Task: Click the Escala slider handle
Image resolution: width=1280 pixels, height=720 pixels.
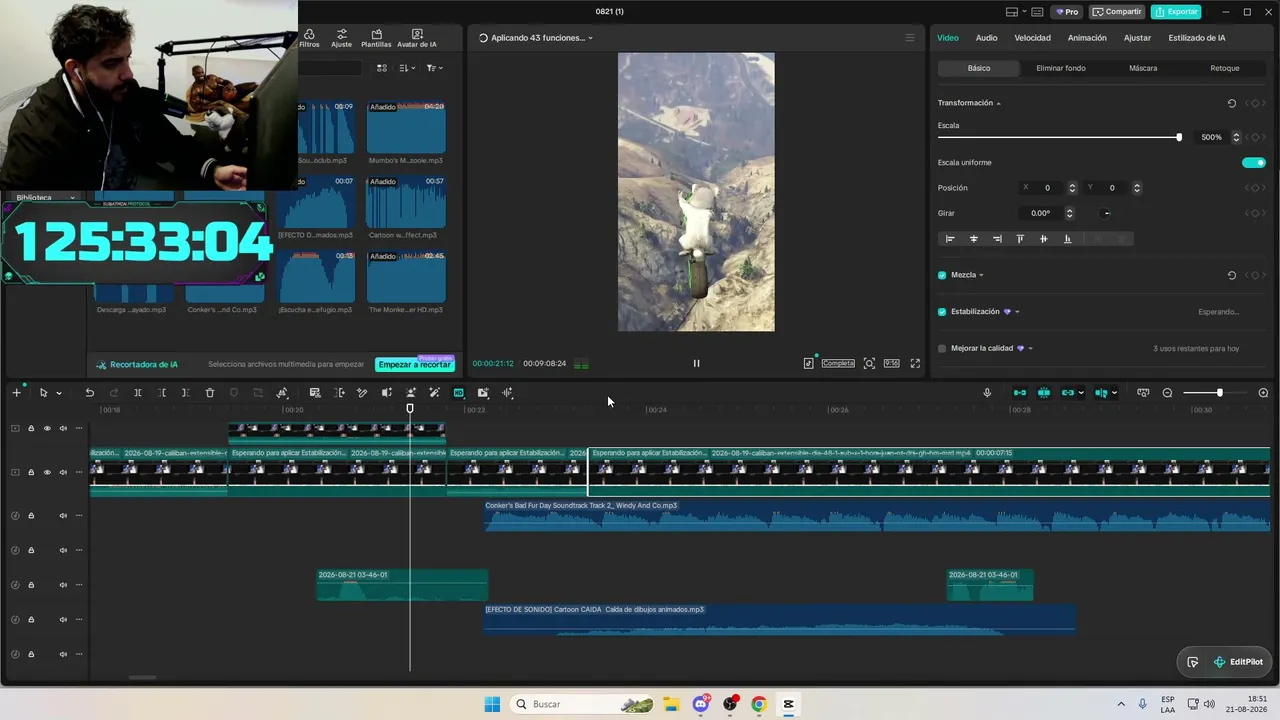Action: (1179, 137)
